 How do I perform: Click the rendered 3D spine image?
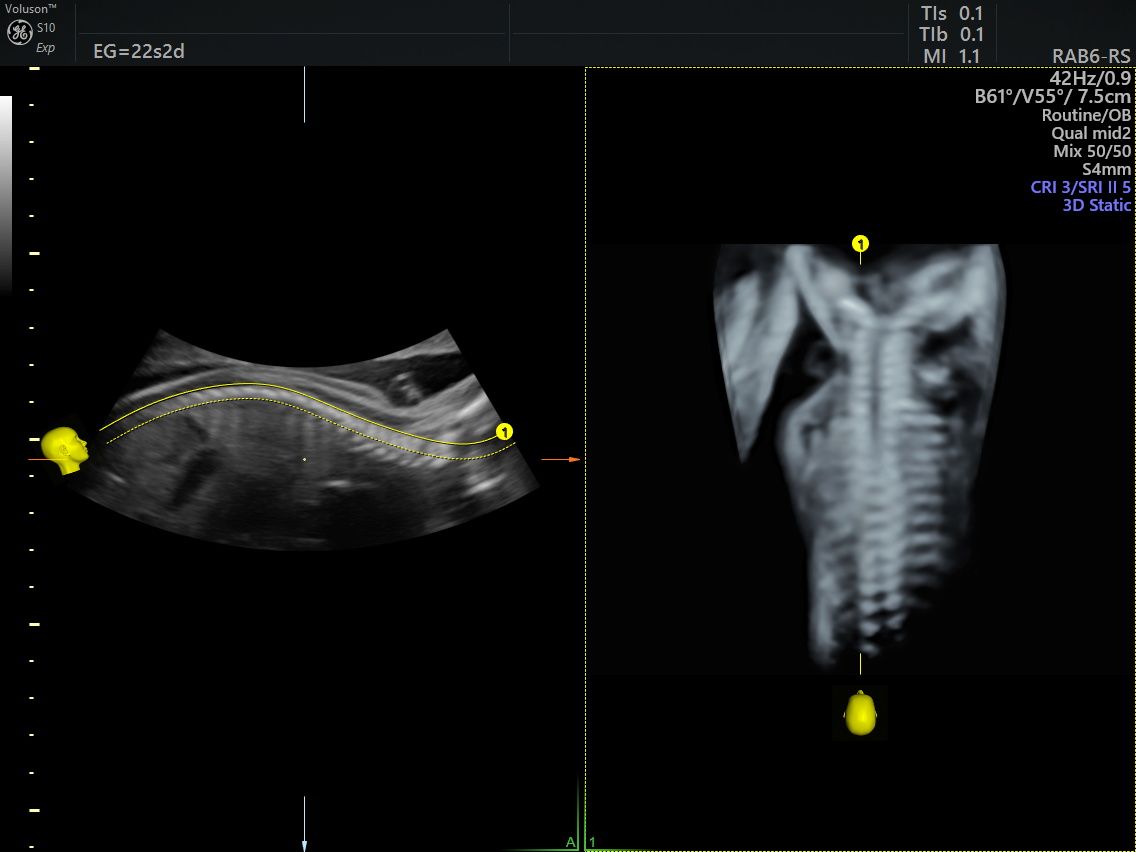[x=861, y=450]
